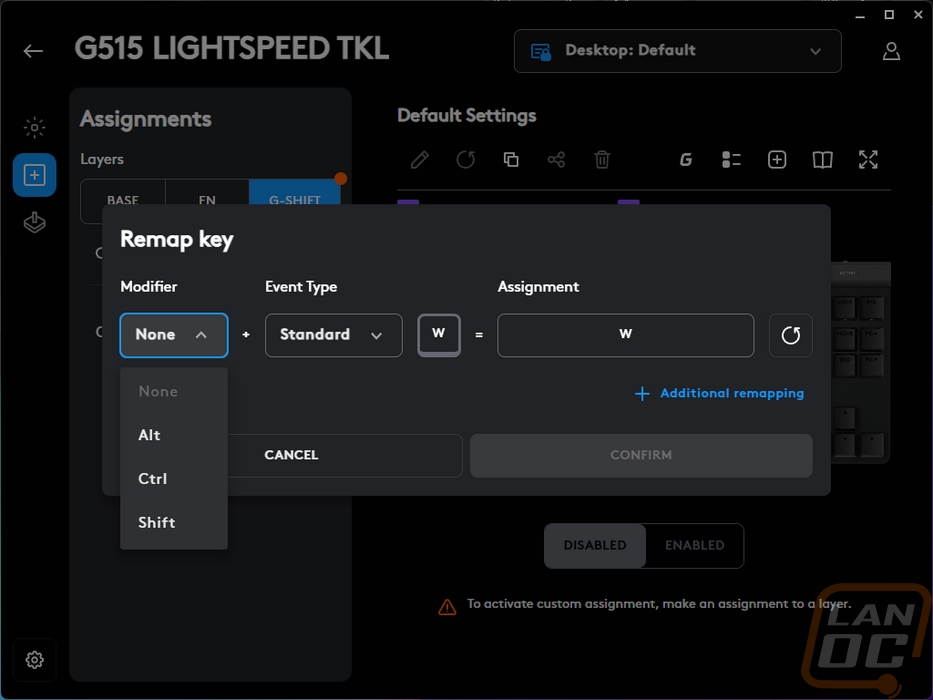
Task: Click the pencil edit icon
Action: click(419, 160)
